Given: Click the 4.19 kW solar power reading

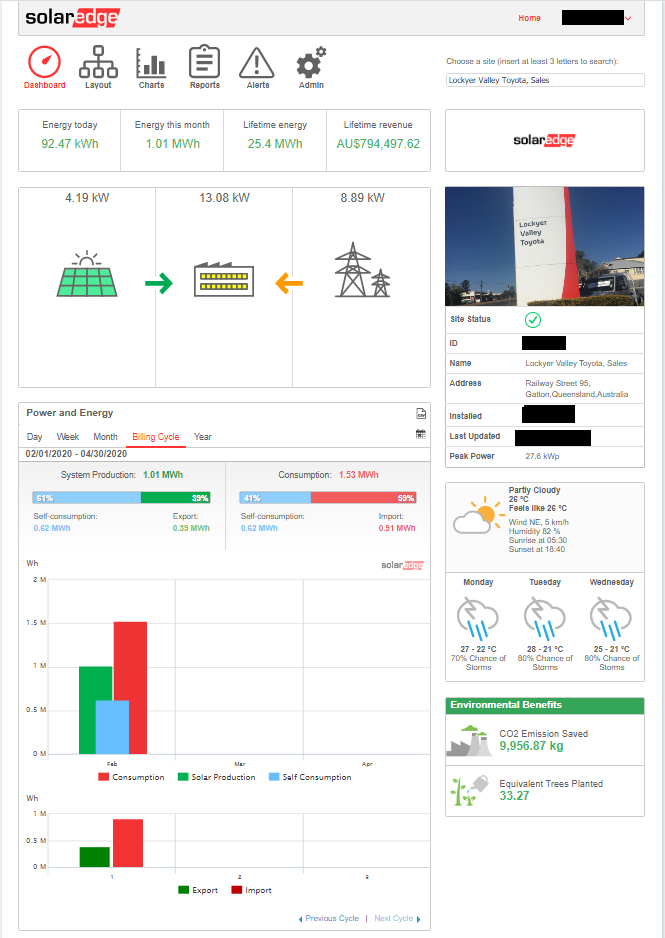Looking at the screenshot, I should pyautogui.click(x=87, y=198).
